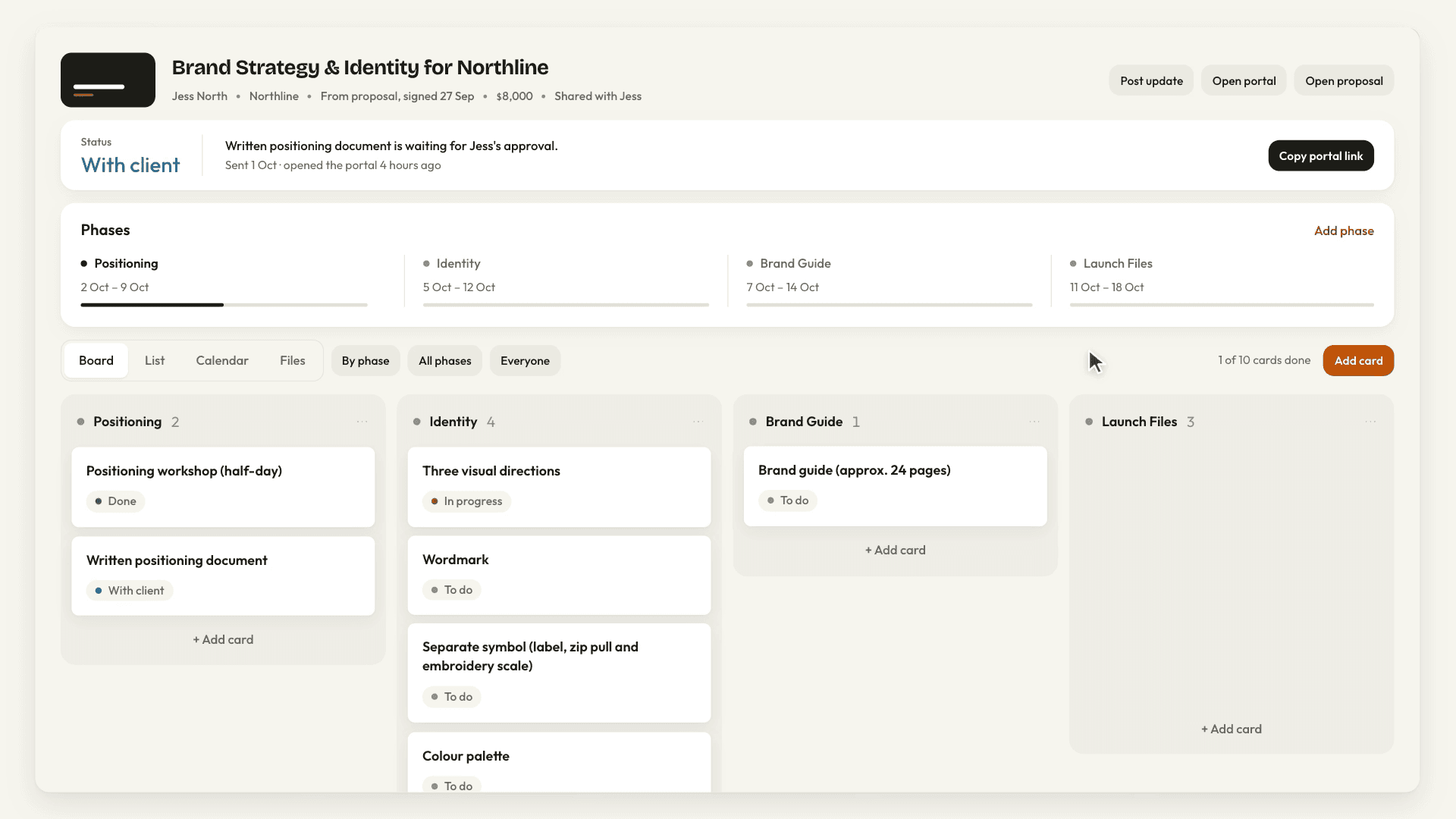
Task: Open the Brand Guide column more options menu
Action: point(1034,422)
